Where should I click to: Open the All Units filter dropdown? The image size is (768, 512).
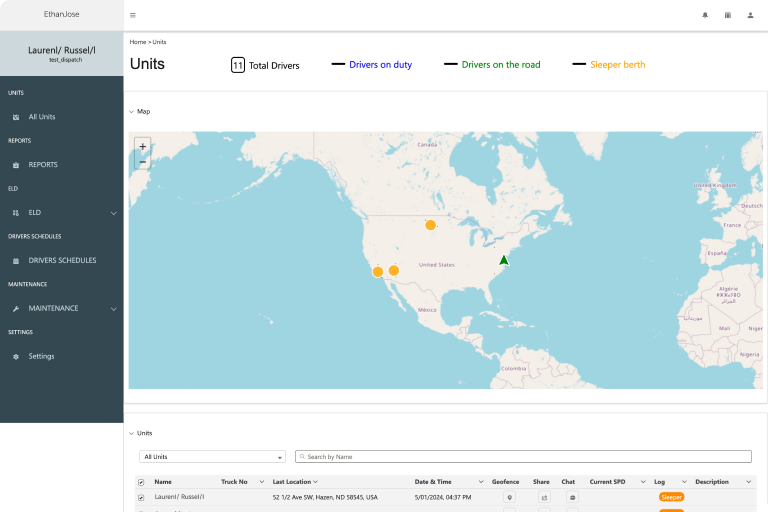point(212,457)
